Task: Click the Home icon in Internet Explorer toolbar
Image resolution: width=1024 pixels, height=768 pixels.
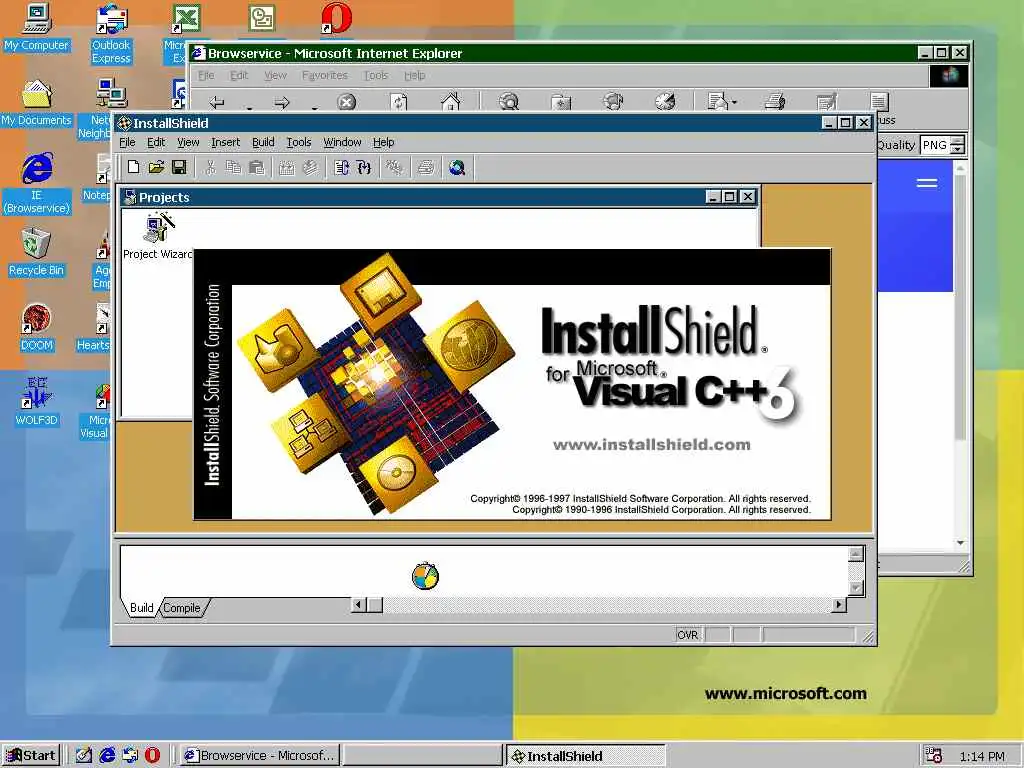Action: pyautogui.click(x=451, y=101)
